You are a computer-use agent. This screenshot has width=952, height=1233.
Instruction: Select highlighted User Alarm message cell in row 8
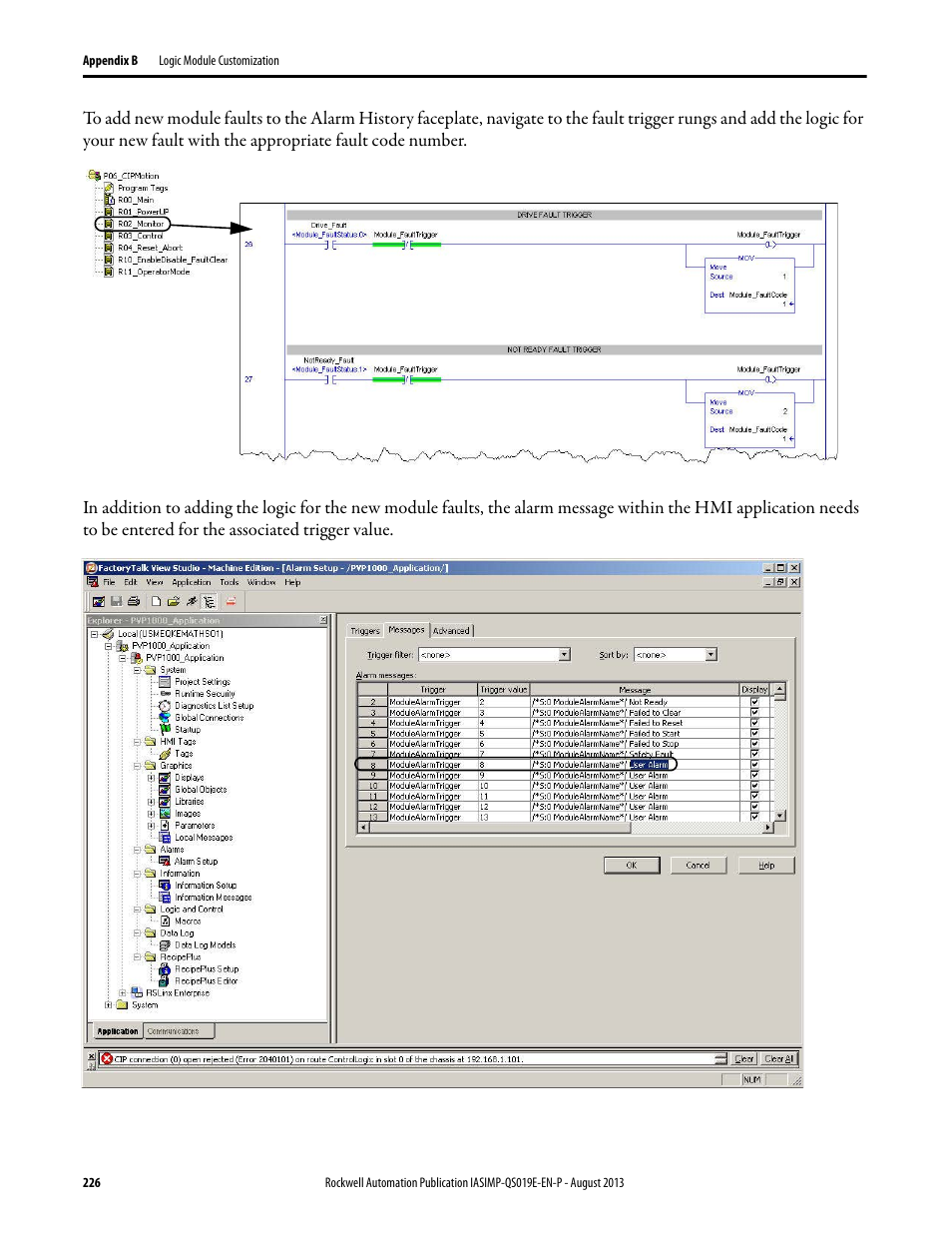pyautogui.click(x=649, y=765)
